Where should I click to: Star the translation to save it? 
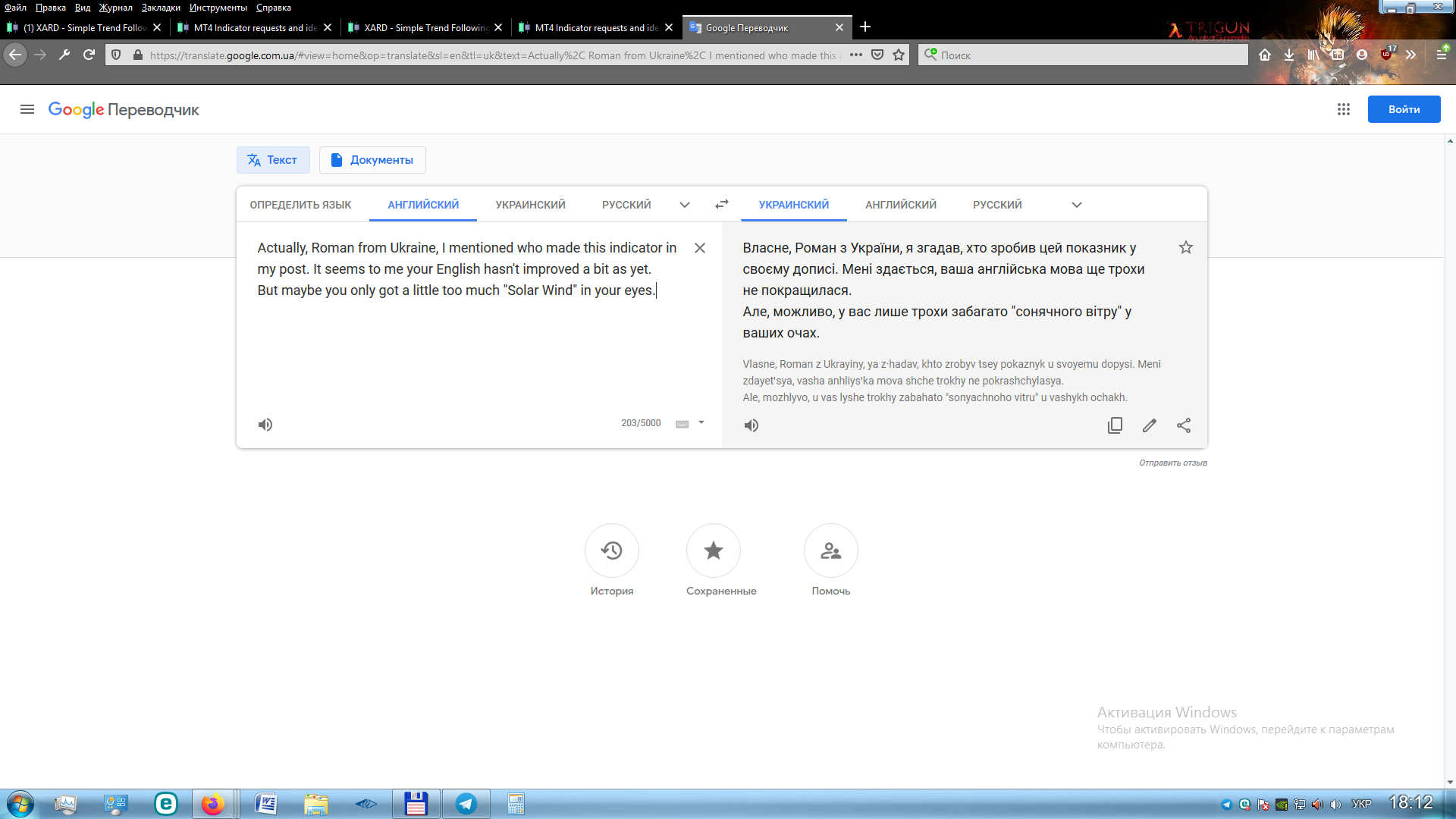pyautogui.click(x=1186, y=247)
